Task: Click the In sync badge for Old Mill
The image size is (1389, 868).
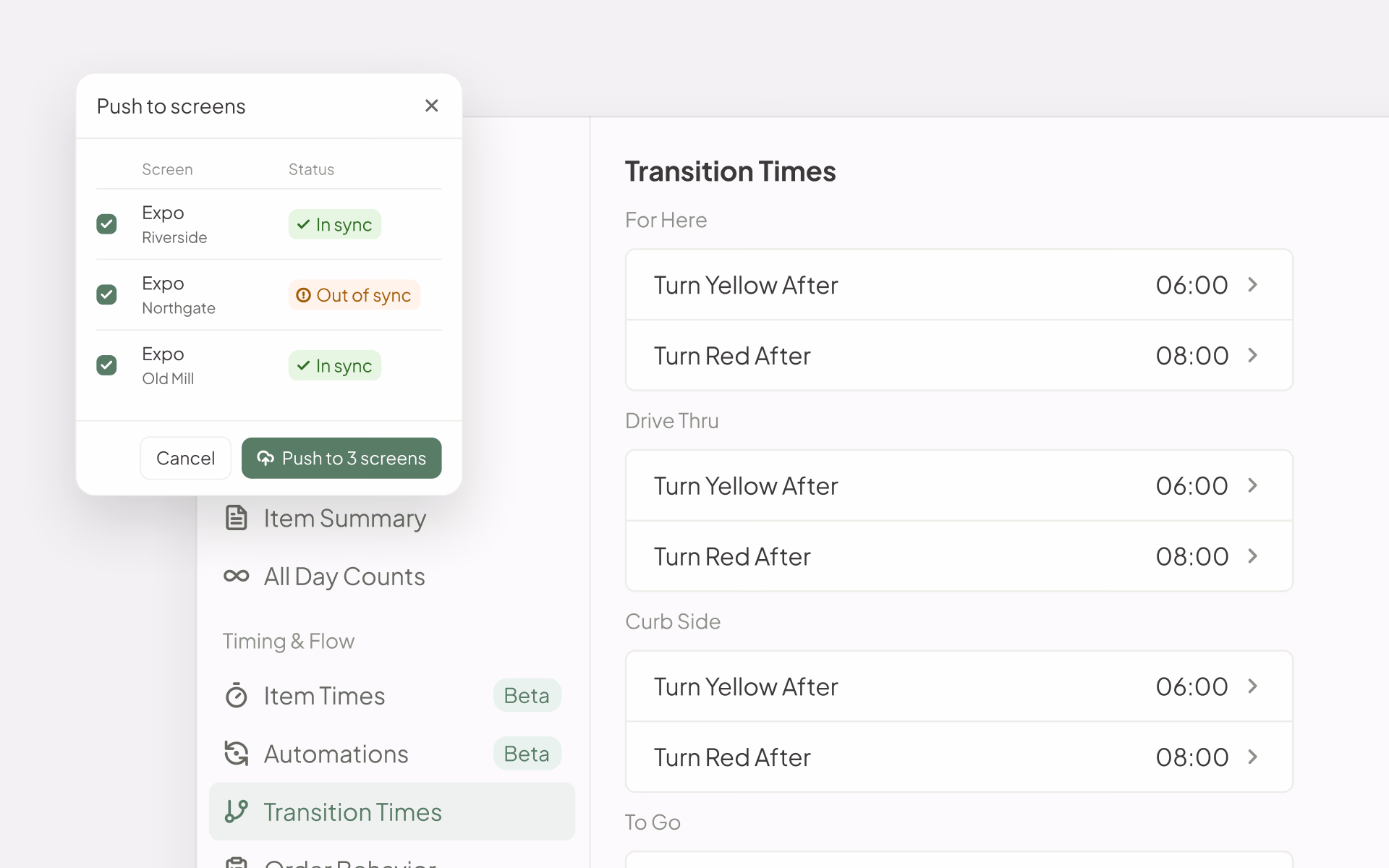Action: [335, 365]
